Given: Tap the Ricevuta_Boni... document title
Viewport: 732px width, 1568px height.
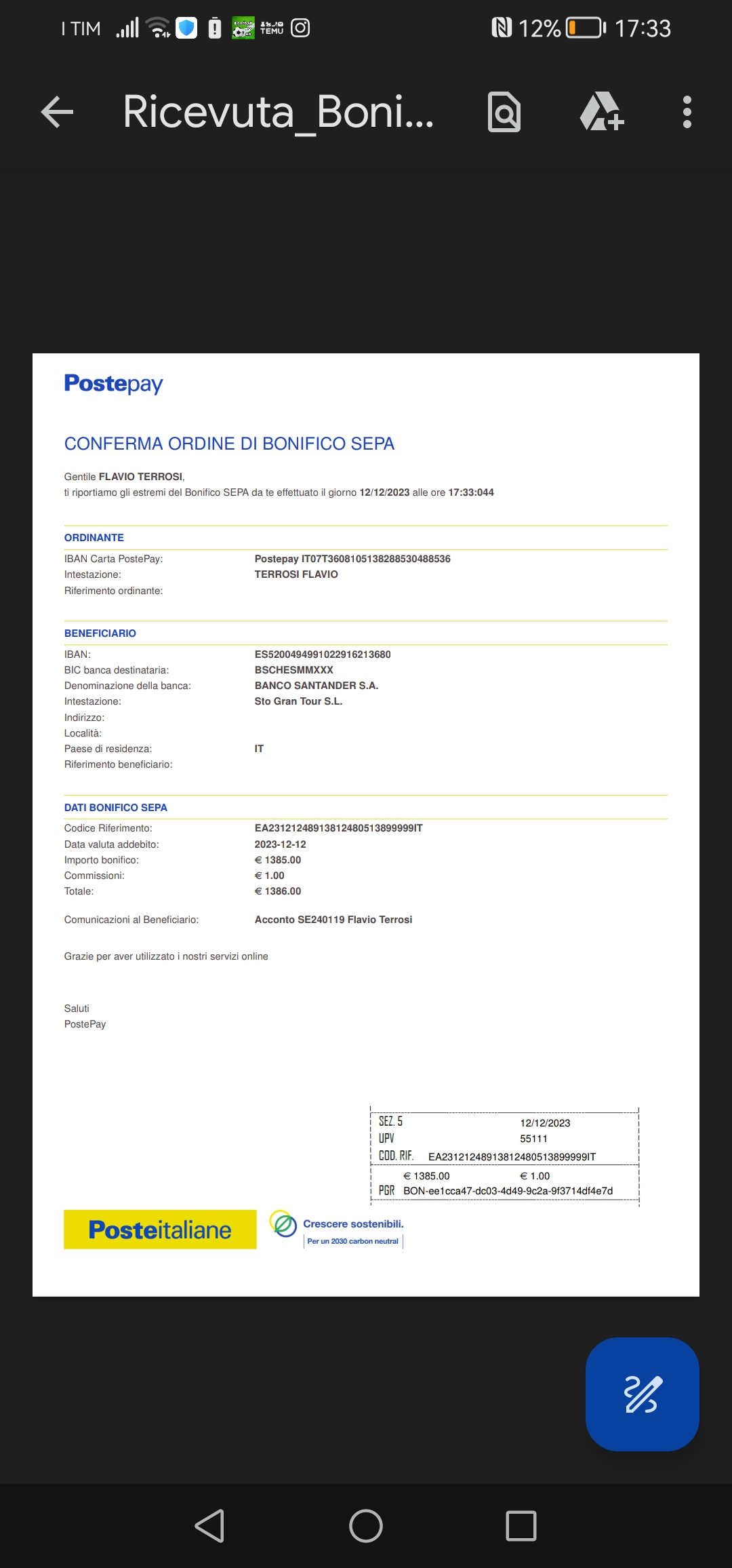Looking at the screenshot, I should (x=278, y=112).
